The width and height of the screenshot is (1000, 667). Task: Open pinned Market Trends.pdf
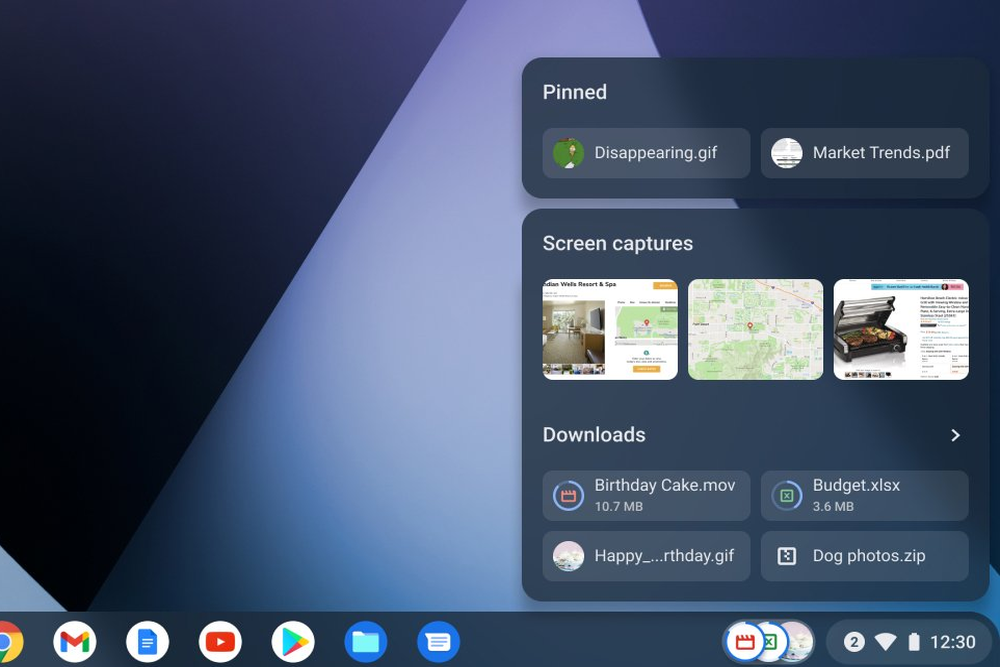864,153
